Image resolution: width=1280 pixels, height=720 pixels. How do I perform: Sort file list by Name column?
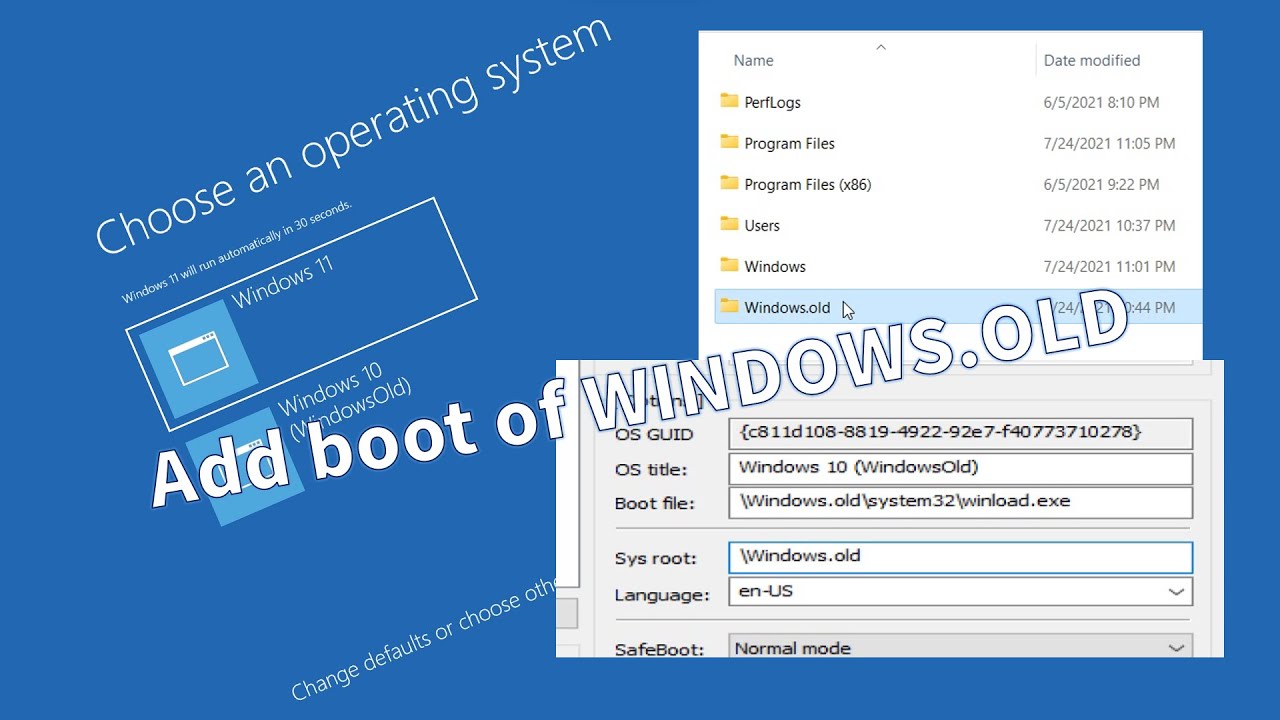753,60
